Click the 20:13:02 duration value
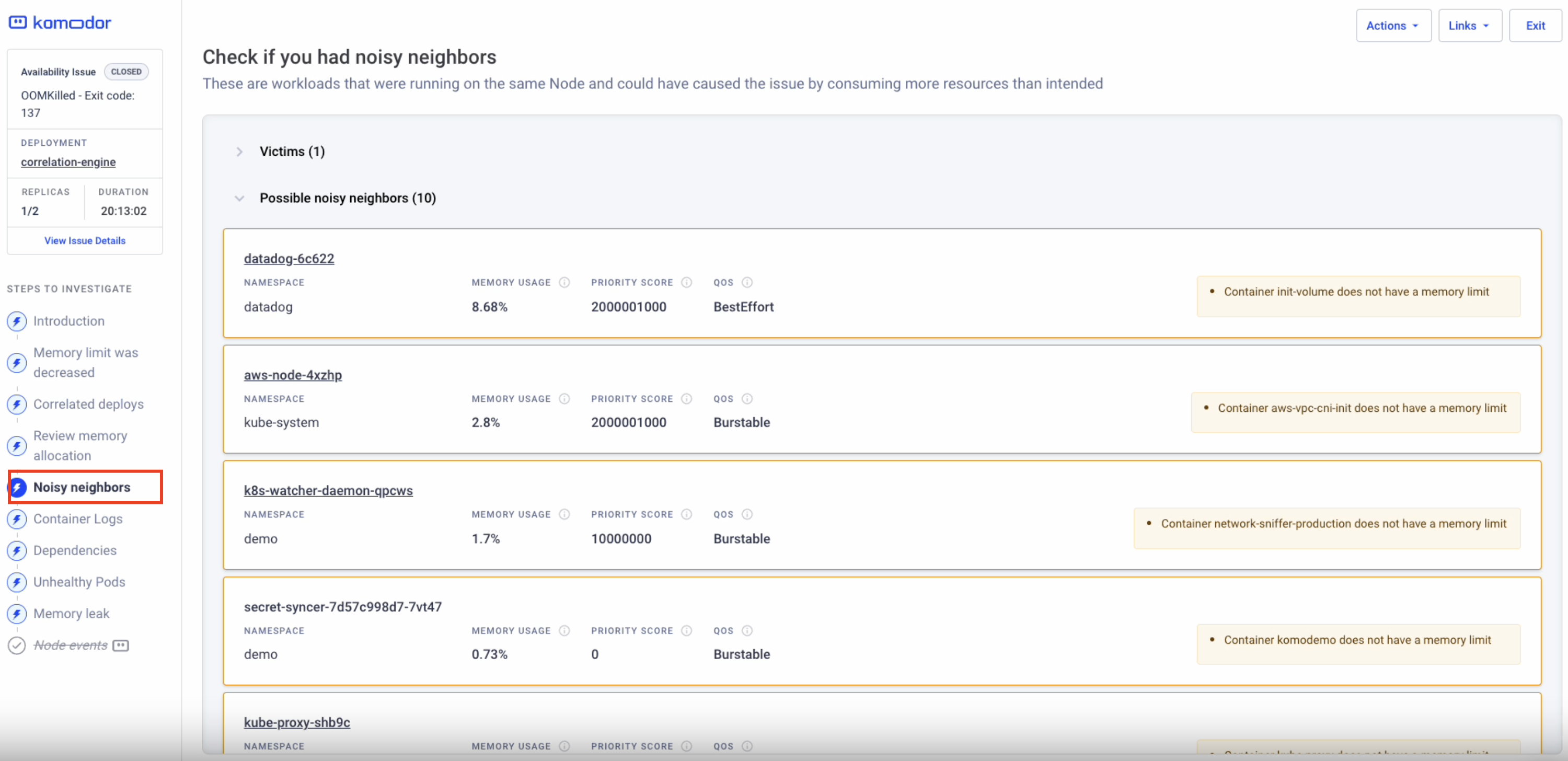Screen dimensions: 1568x761 tap(123, 211)
